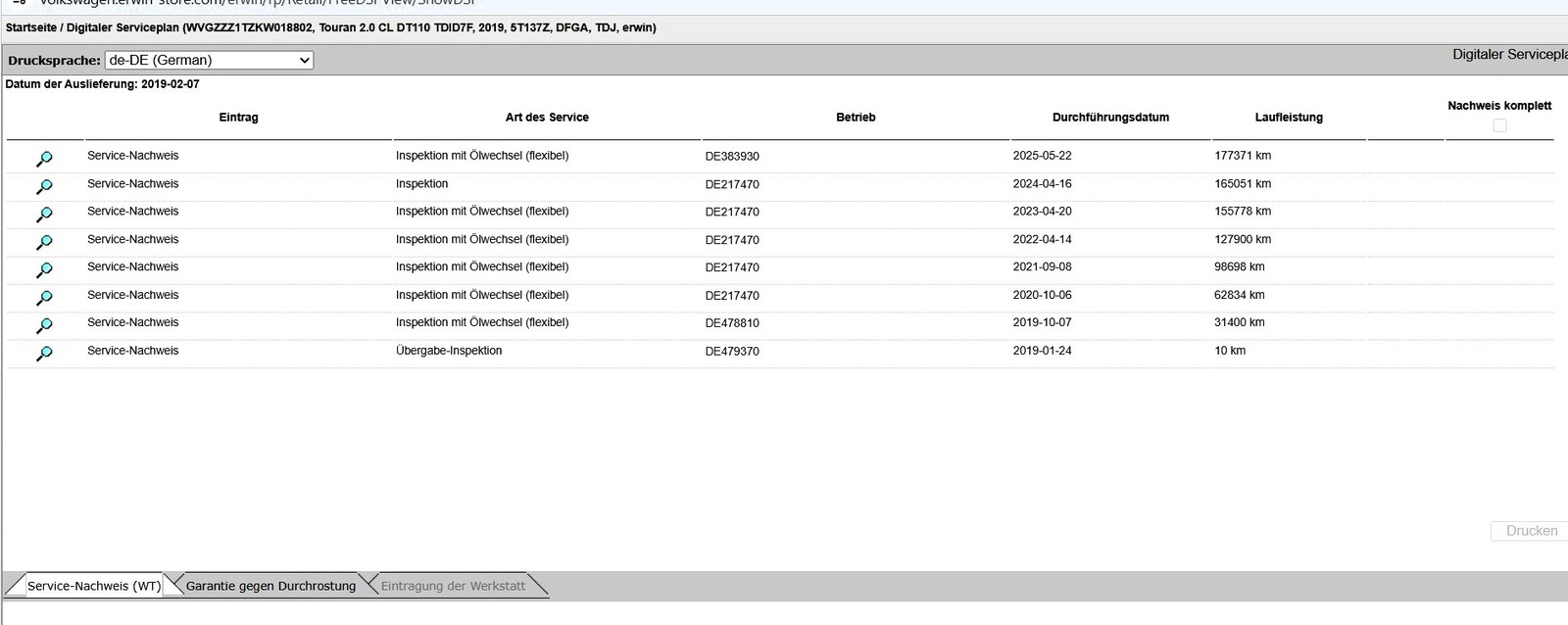View the 2020-10-06 service entry details

tap(44, 298)
